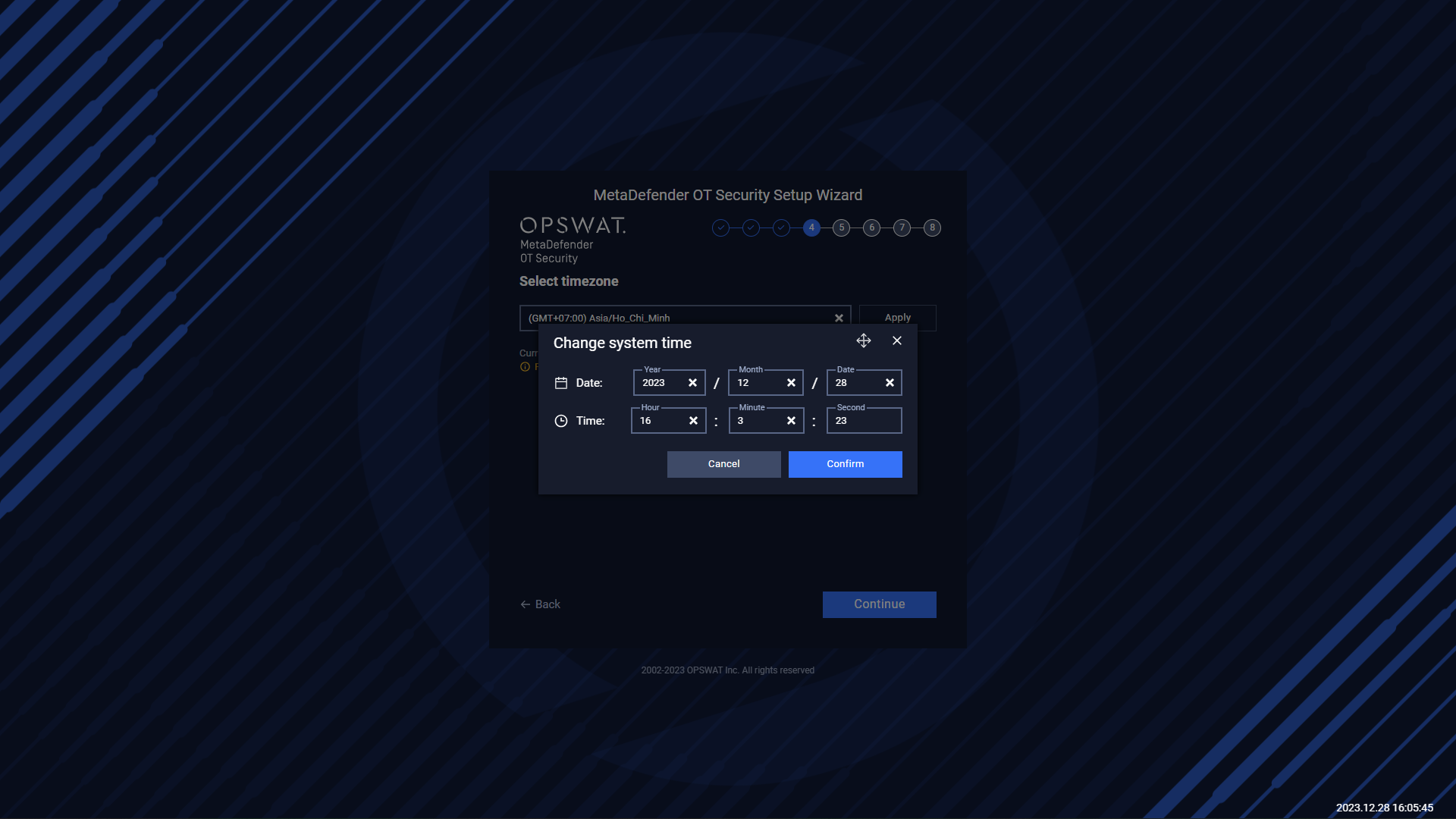Clear the Date field value
The height and width of the screenshot is (819, 1456).
[x=890, y=383]
